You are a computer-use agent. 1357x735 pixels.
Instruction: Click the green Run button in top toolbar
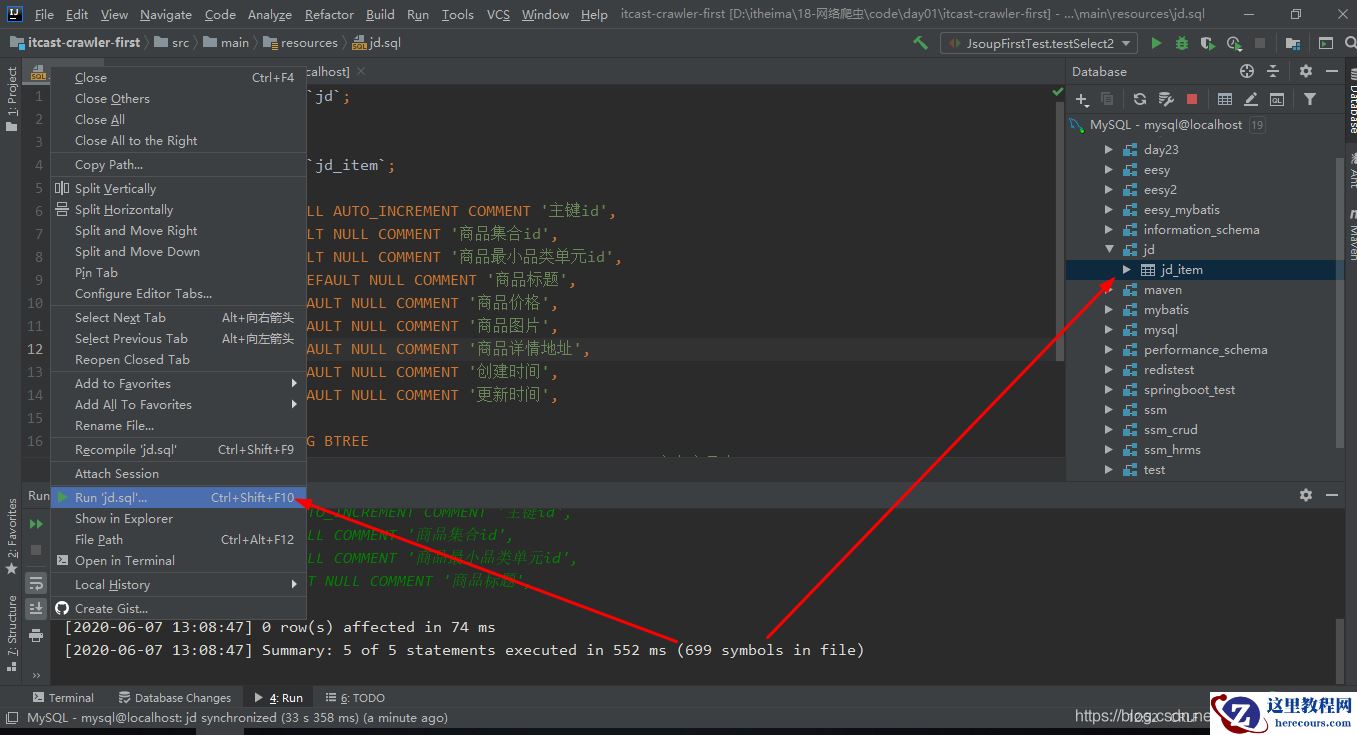(1156, 43)
